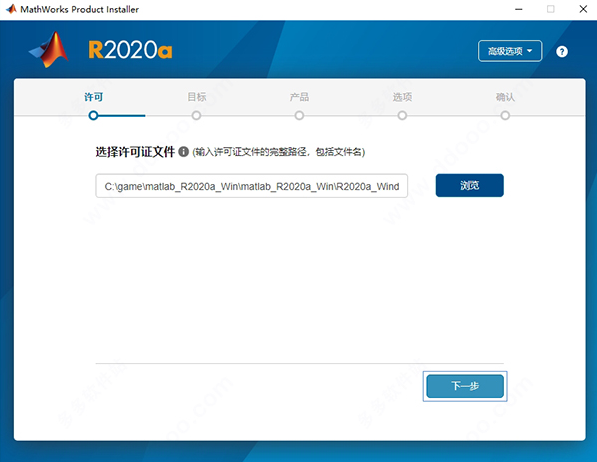Click the 选择许可证文件 heading text
597x462 pixels.
point(135,152)
